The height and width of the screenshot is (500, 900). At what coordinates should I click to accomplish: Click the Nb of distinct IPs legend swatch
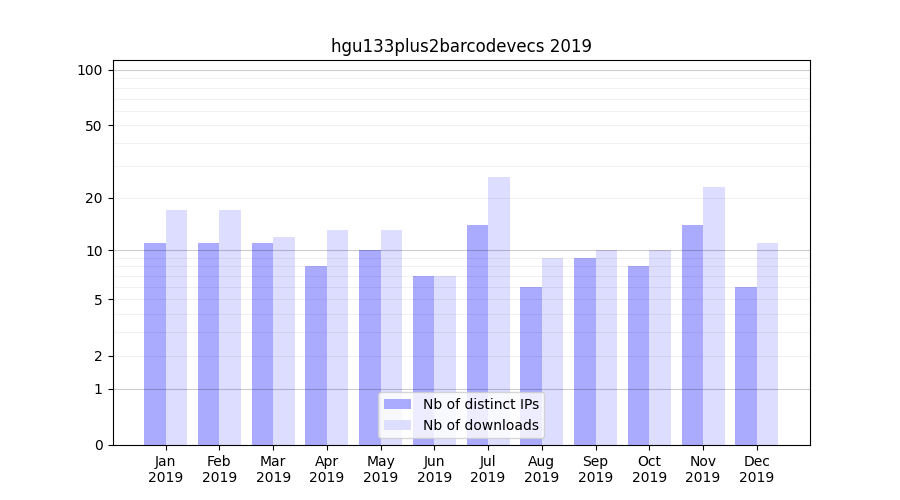397,404
